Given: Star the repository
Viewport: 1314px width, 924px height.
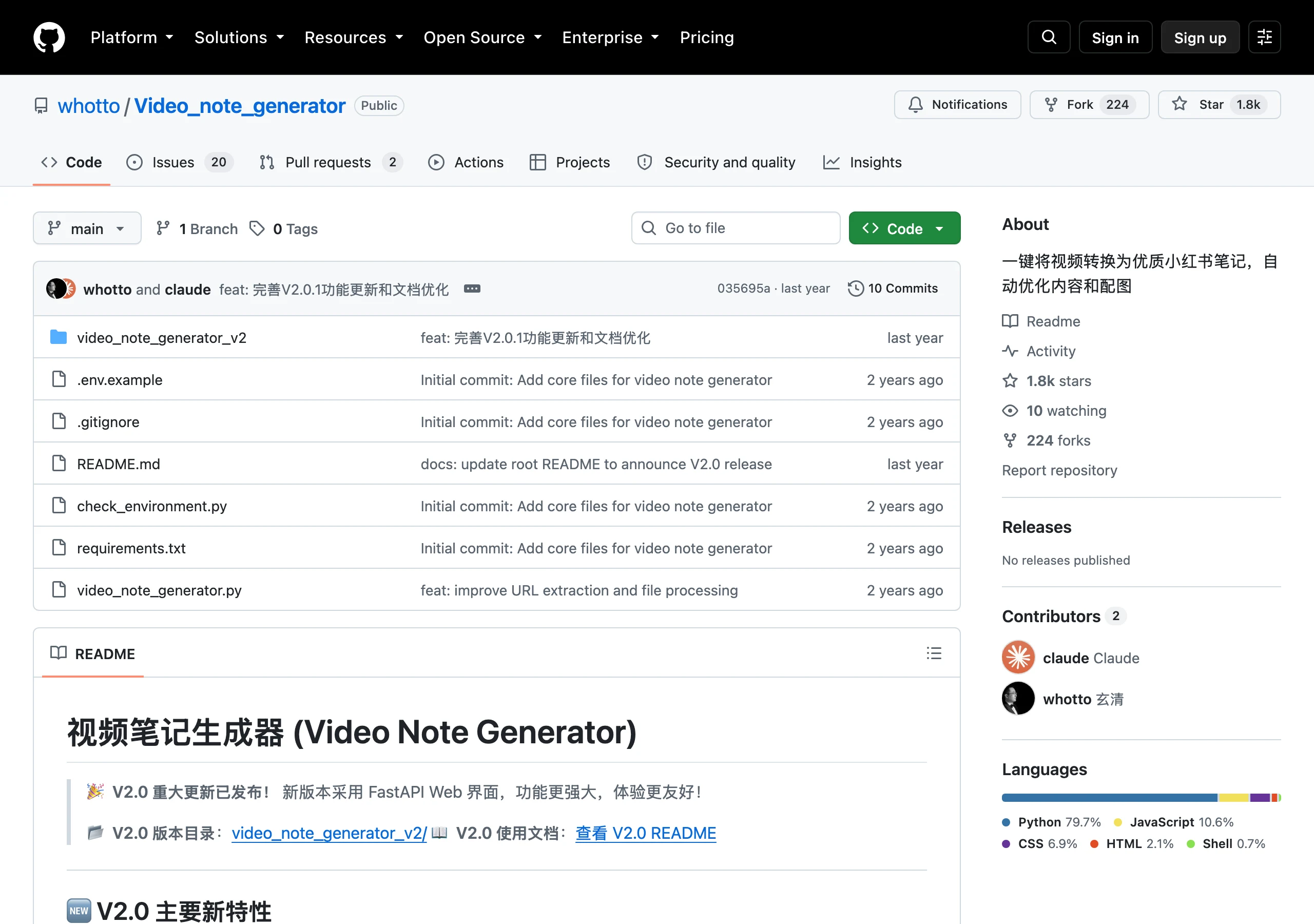Looking at the screenshot, I should (x=1219, y=105).
